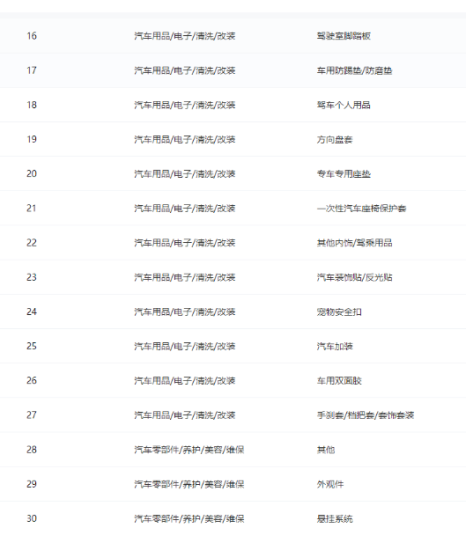Screen dimensions: 466x550
Task: Select the 汽车加装 cell in row 25
Action: pos(335,346)
